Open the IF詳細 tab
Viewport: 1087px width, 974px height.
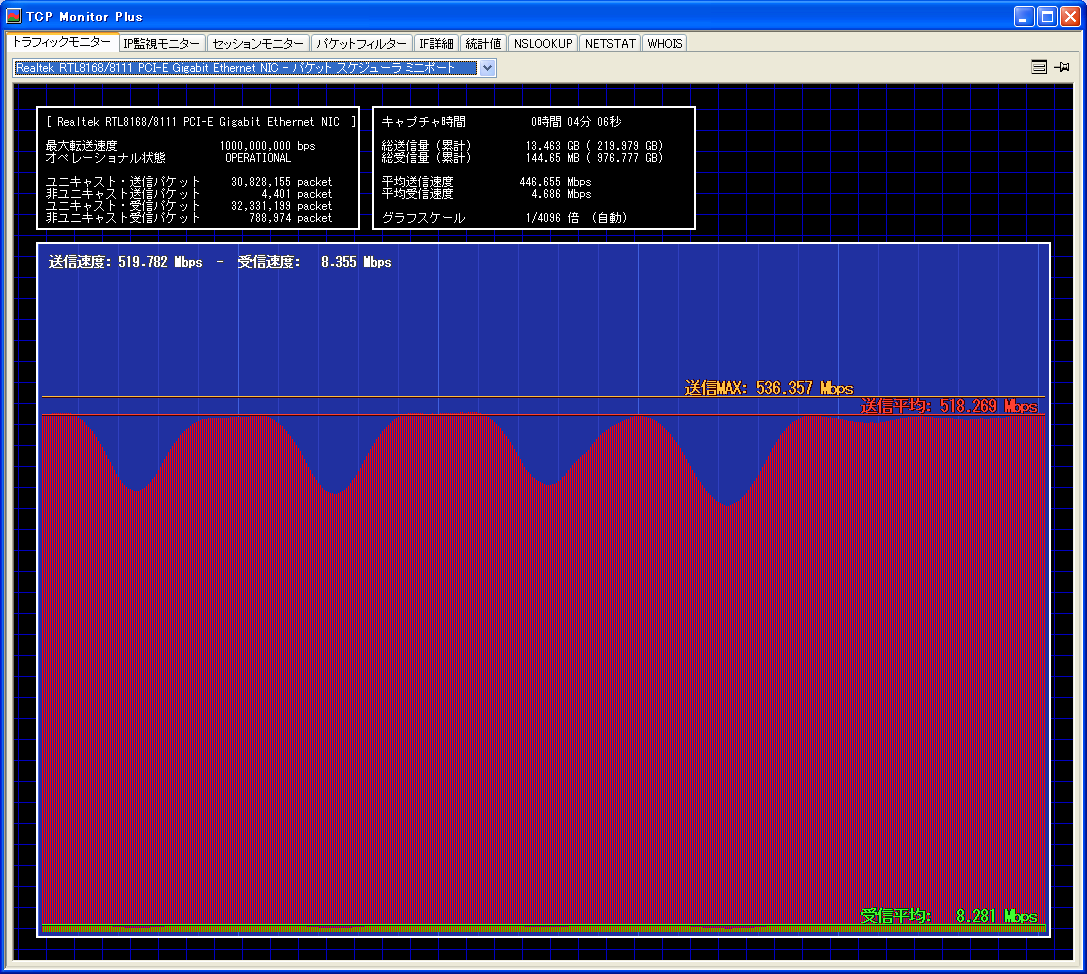tap(436, 44)
